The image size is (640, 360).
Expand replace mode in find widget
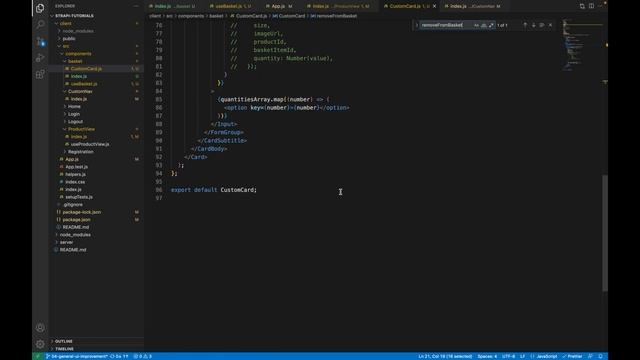[417, 25]
